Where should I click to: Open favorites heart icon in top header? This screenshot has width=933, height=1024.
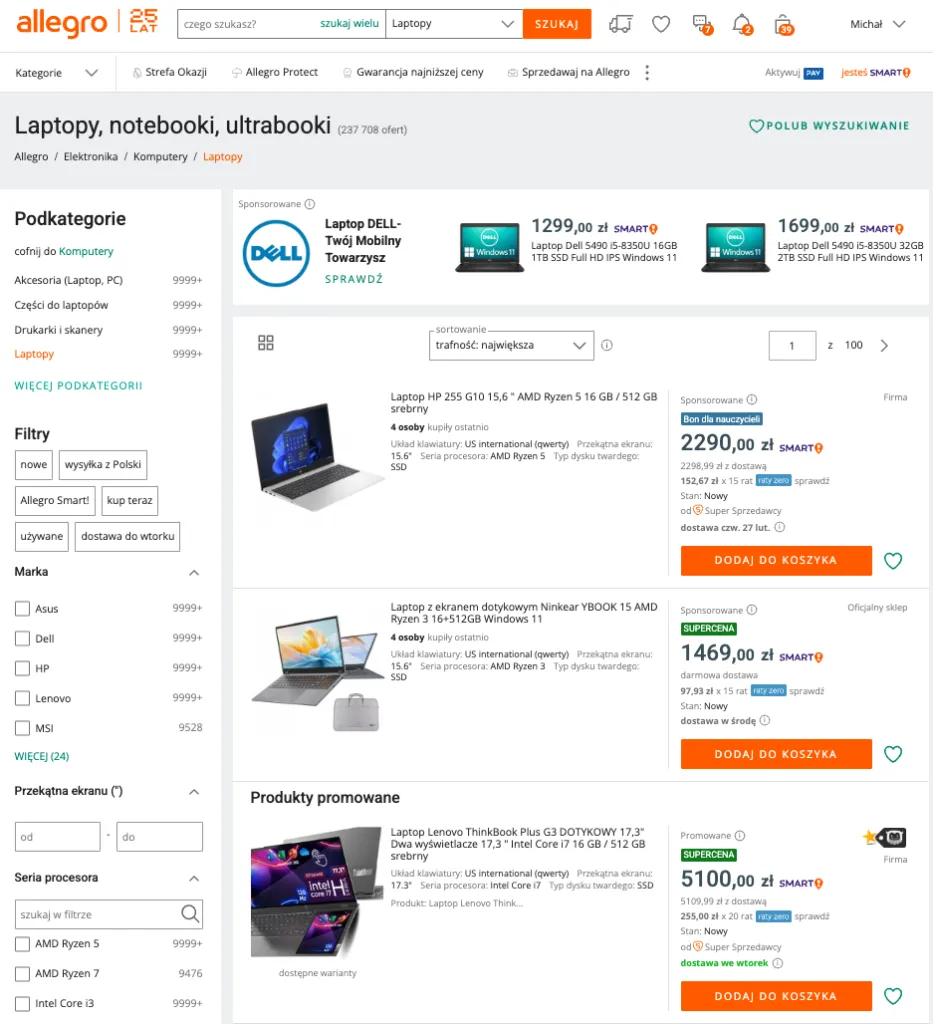click(661, 24)
